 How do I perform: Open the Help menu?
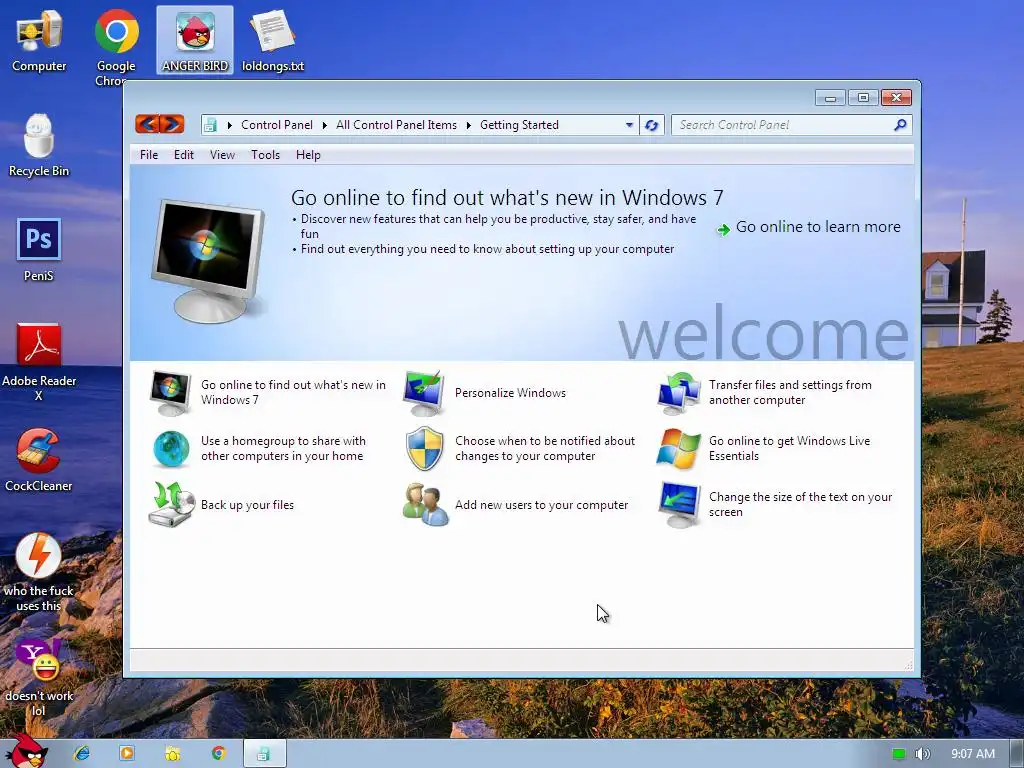(x=308, y=155)
